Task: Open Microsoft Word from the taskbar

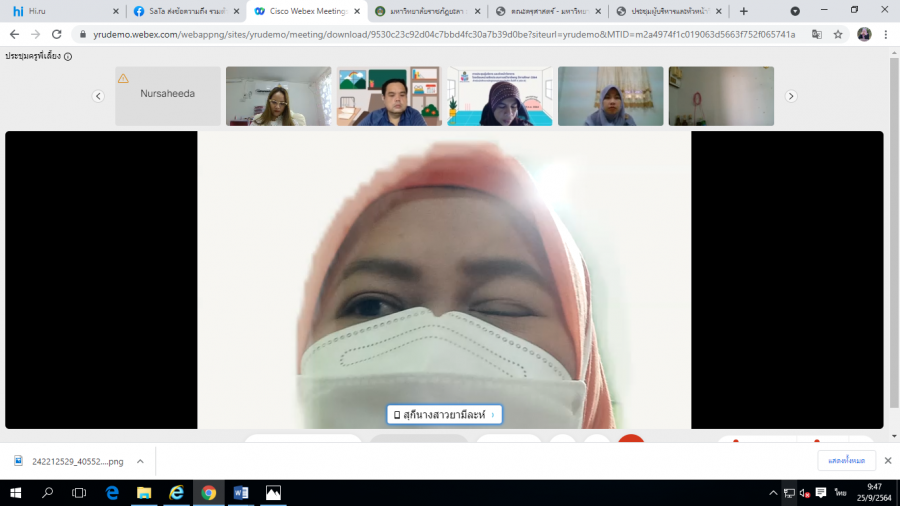Action: [240, 493]
